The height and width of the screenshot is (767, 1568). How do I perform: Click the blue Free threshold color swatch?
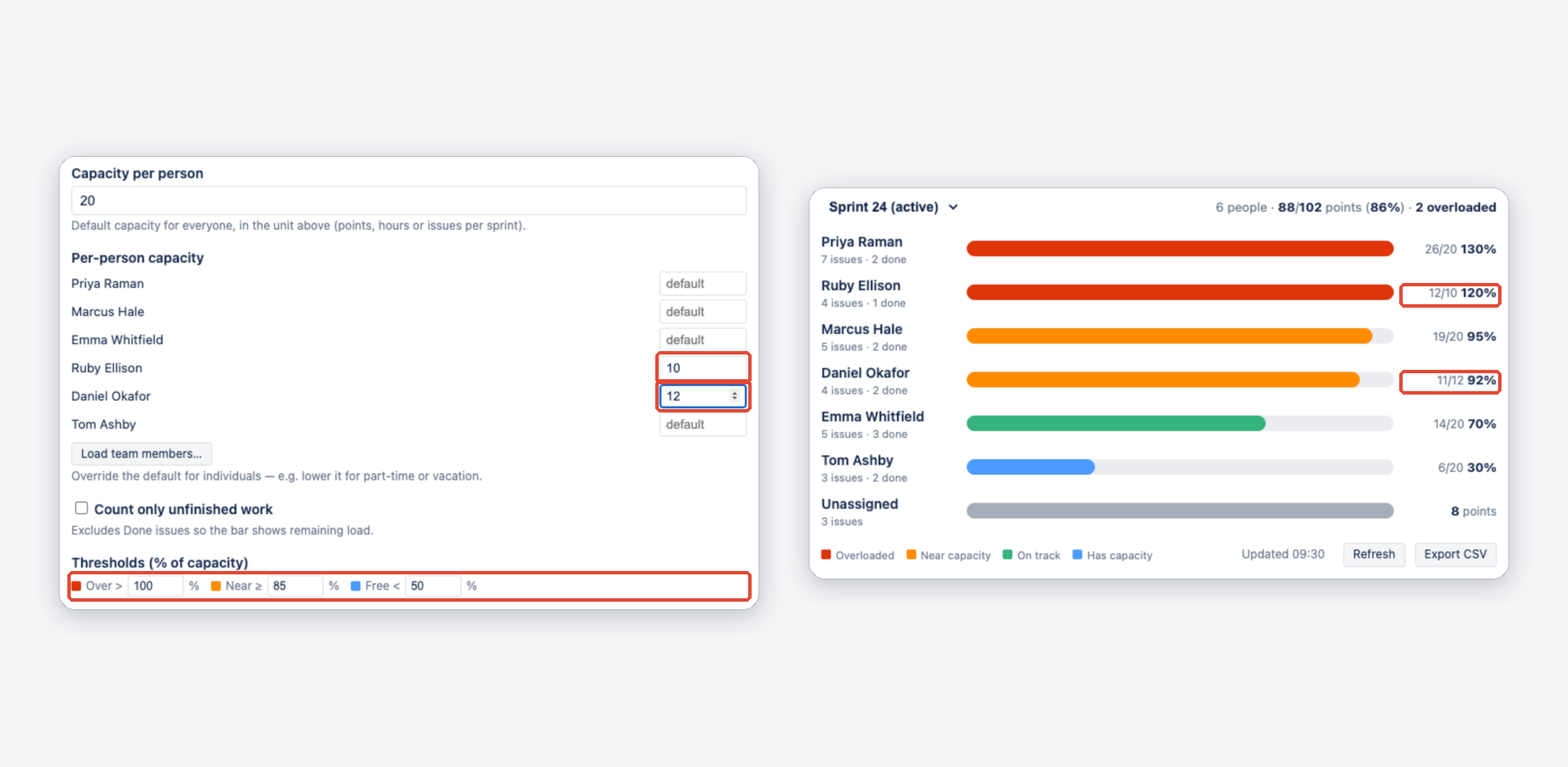pos(356,585)
